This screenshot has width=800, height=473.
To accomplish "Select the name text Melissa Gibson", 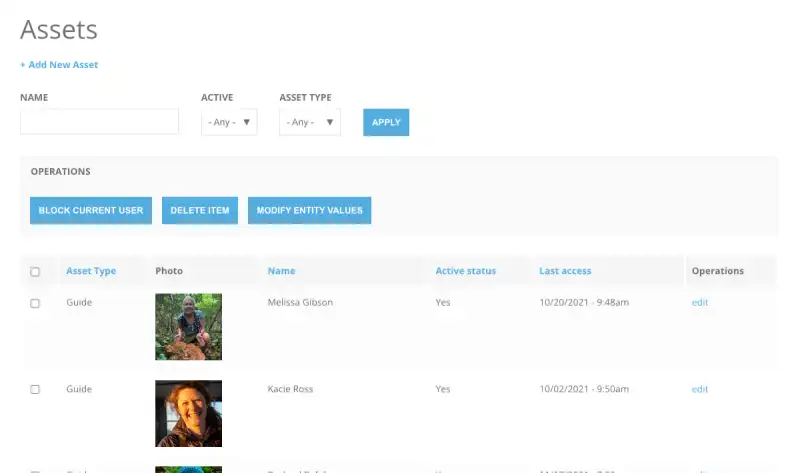I will (300, 302).
